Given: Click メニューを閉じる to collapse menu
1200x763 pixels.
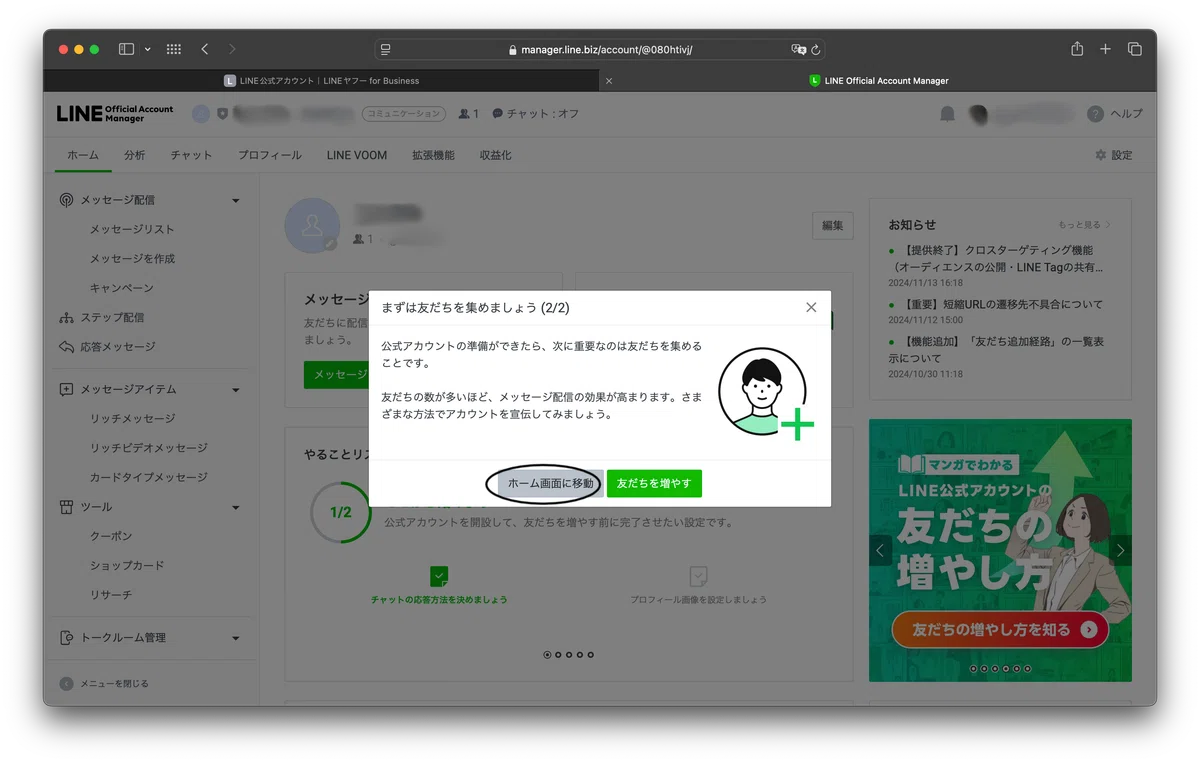Looking at the screenshot, I should (104, 684).
